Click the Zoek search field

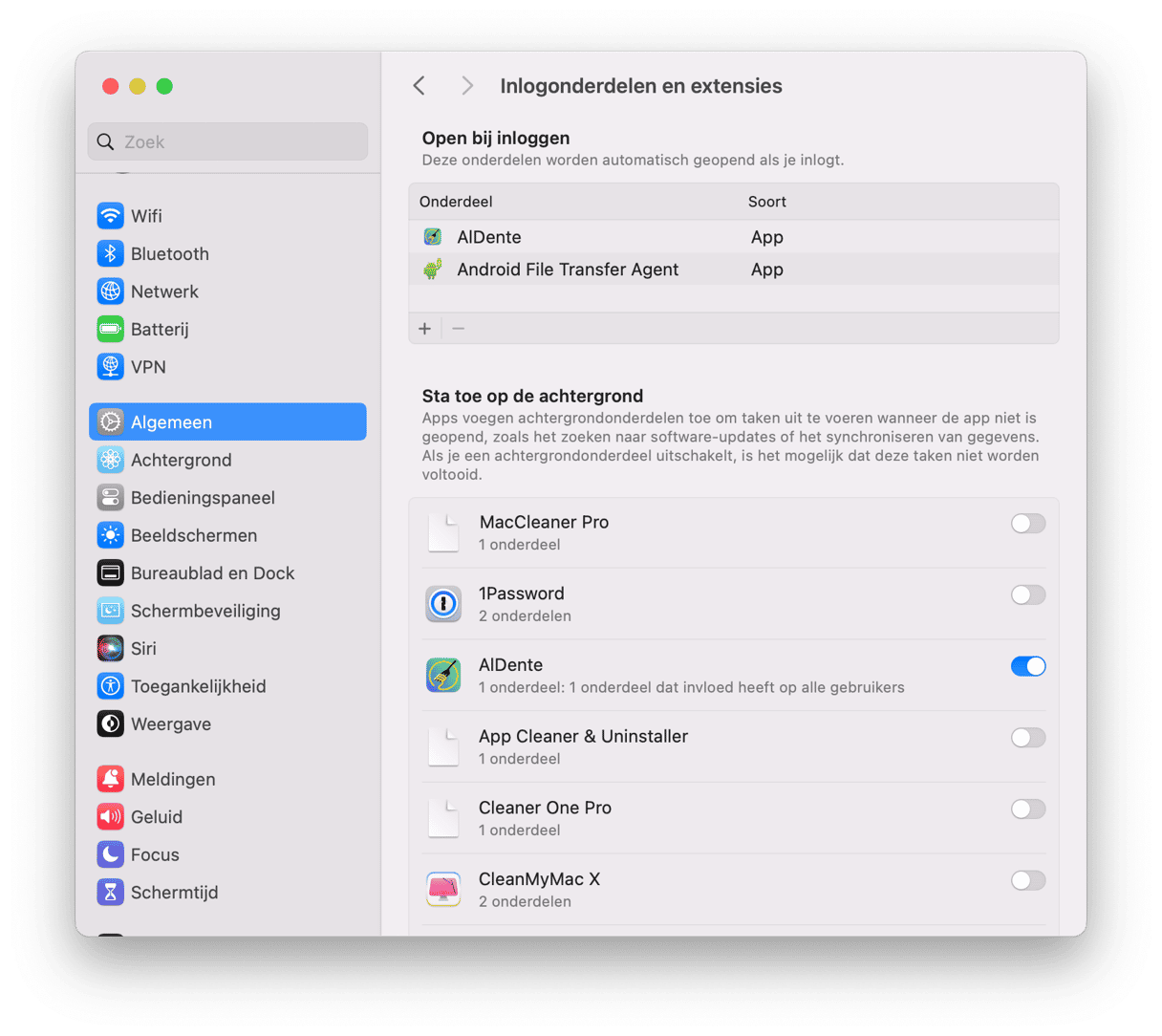point(227,141)
